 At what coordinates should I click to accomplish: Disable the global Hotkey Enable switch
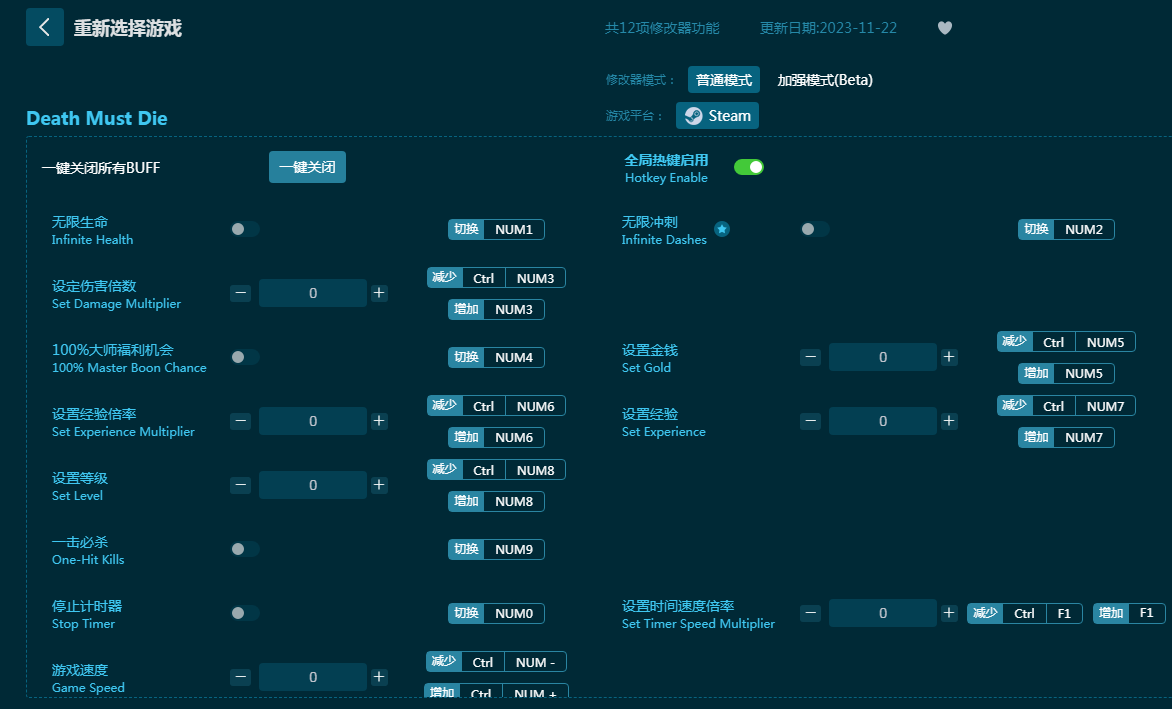tap(748, 167)
